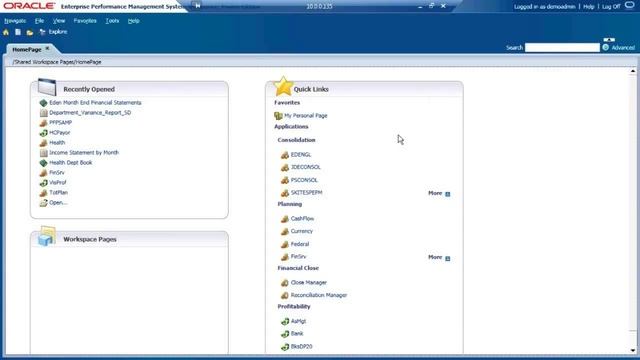Screen dimensions: 640x360
Task: Click the Home toolbar icon
Action: [6, 32]
